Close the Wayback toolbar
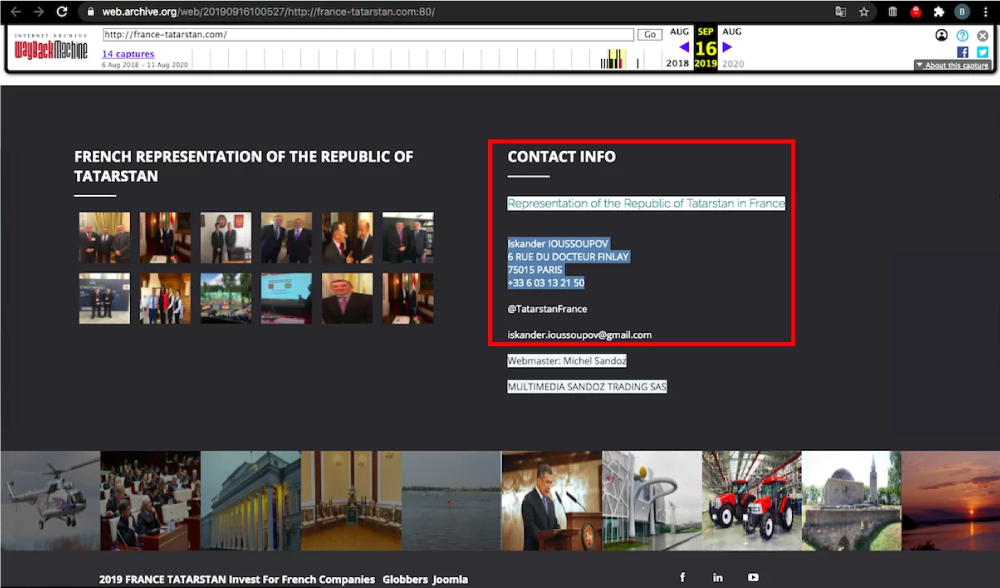Viewport: 1000px width, 588px height. pyautogui.click(x=983, y=35)
